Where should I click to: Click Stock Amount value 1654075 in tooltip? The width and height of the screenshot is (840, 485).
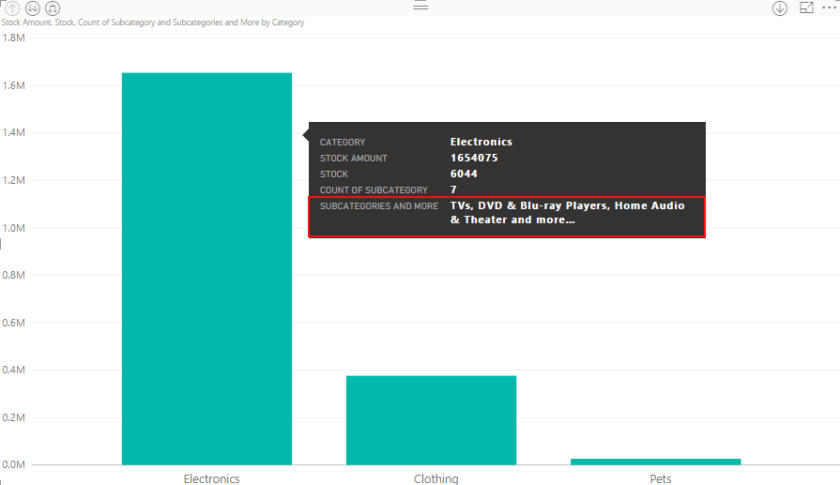coord(474,158)
